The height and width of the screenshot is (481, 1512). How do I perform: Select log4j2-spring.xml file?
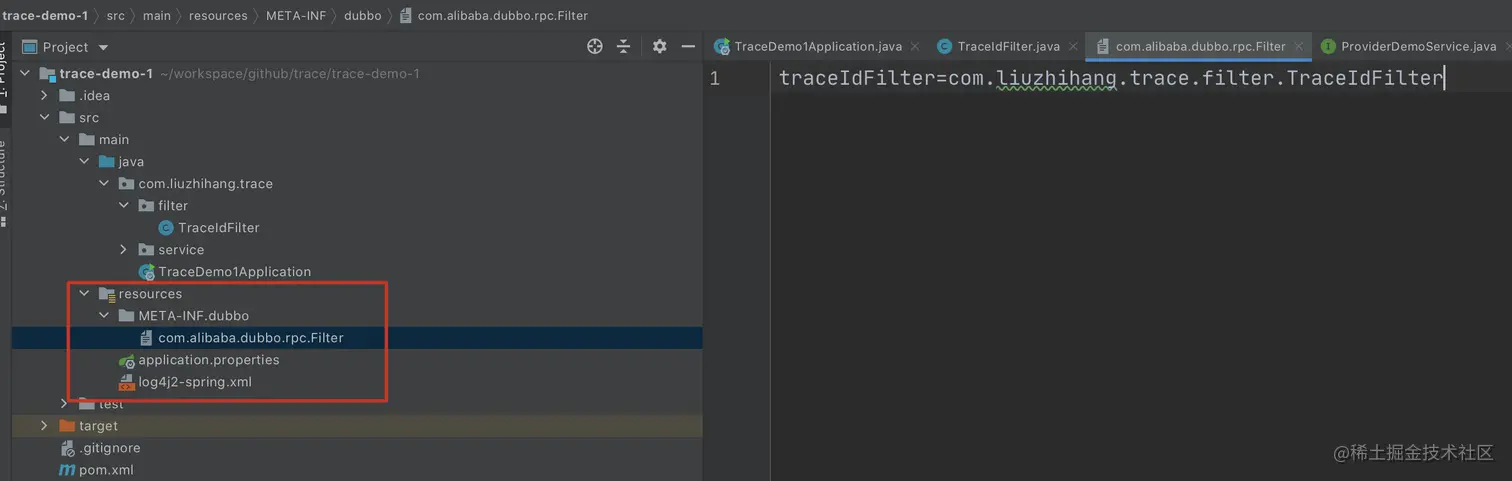(x=195, y=382)
